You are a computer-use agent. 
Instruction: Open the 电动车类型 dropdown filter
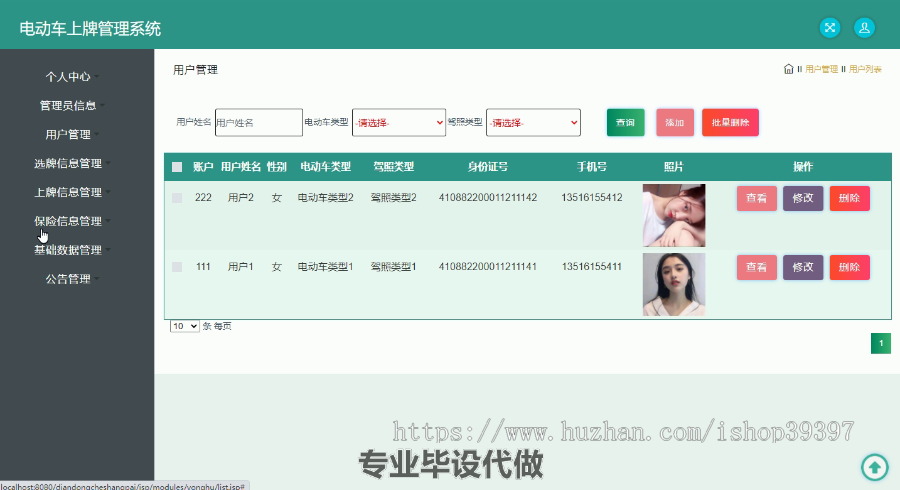click(399, 122)
